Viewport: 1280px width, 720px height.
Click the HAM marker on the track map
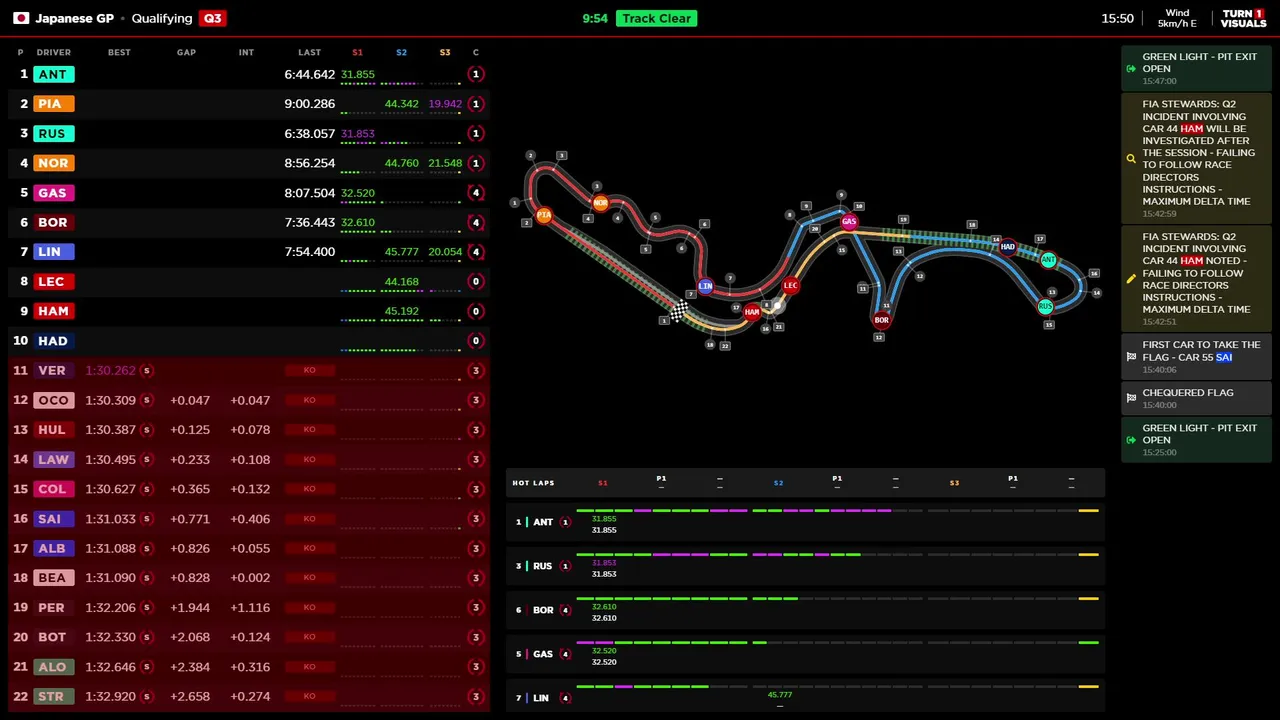click(752, 312)
